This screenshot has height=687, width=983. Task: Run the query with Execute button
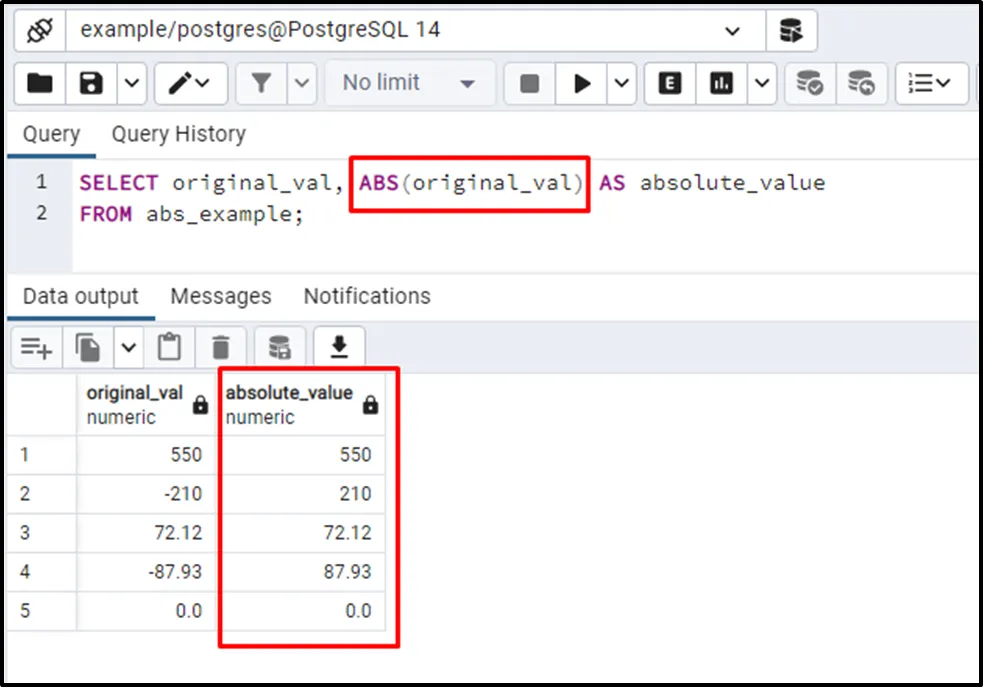point(582,84)
